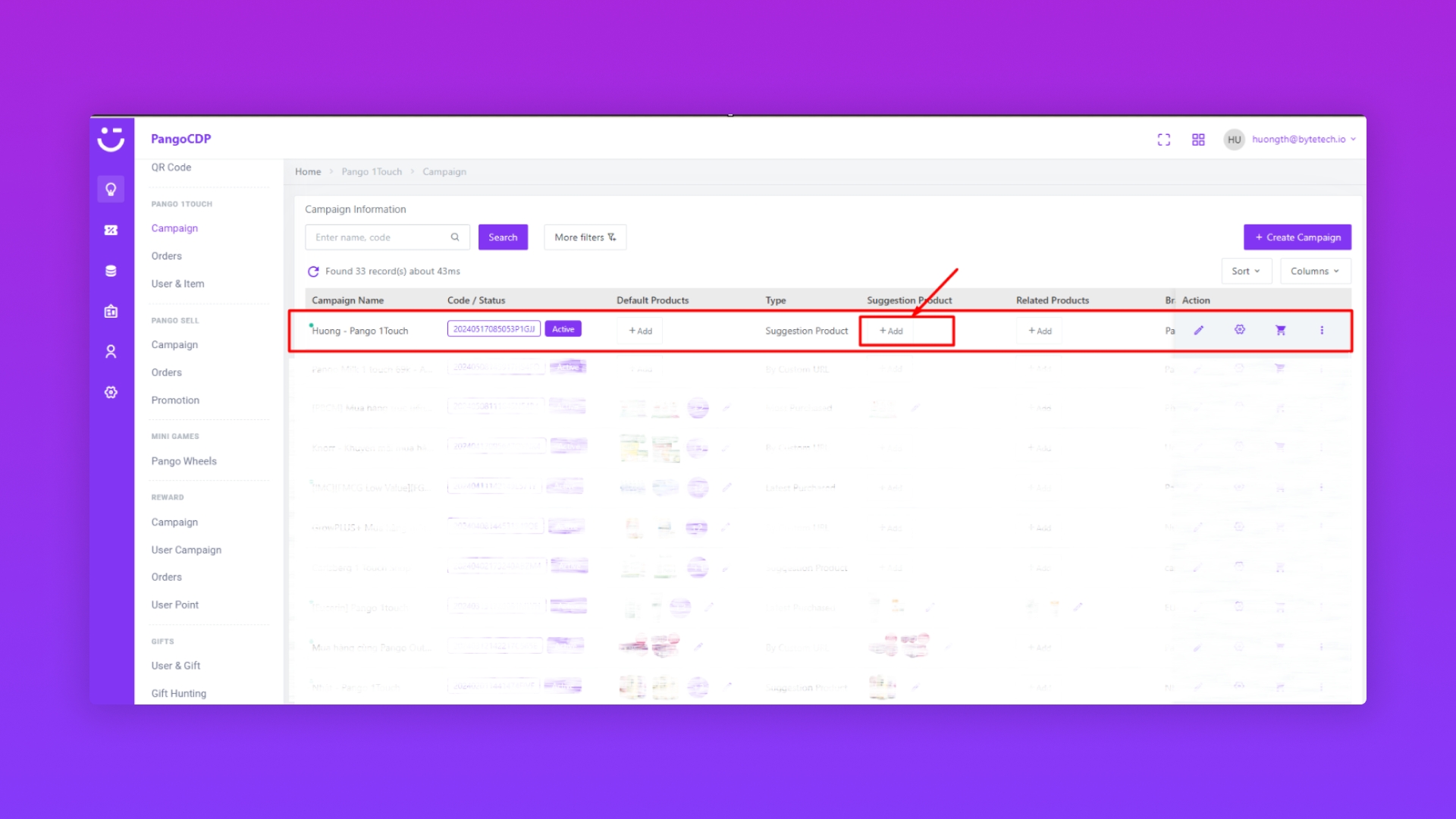Screen dimensions: 1456x819
Task: Open three-dot more menu for first row
Action: 1322,330
